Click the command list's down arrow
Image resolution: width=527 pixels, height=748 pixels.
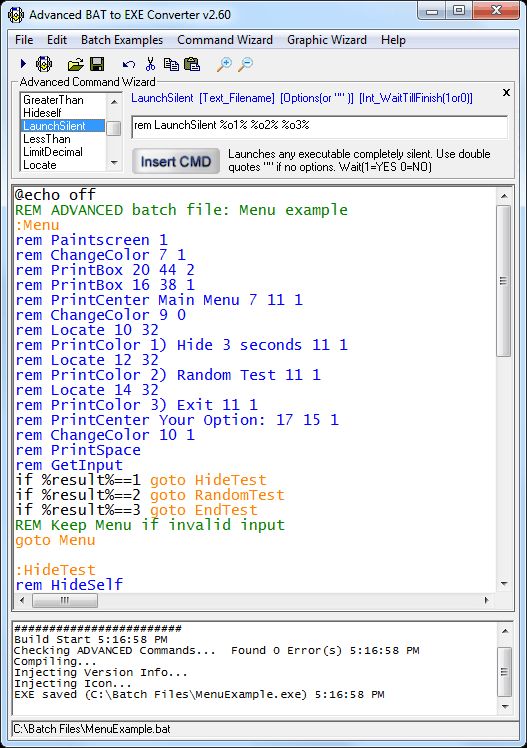[x=114, y=163]
